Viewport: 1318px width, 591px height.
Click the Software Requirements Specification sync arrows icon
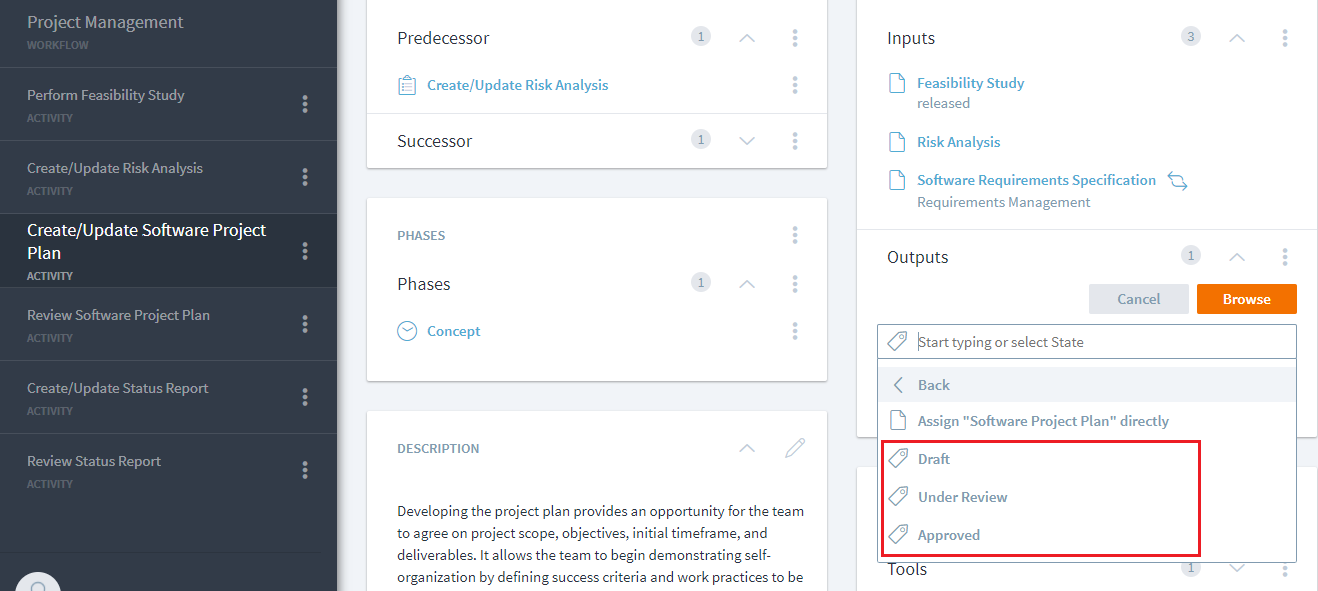[1177, 182]
